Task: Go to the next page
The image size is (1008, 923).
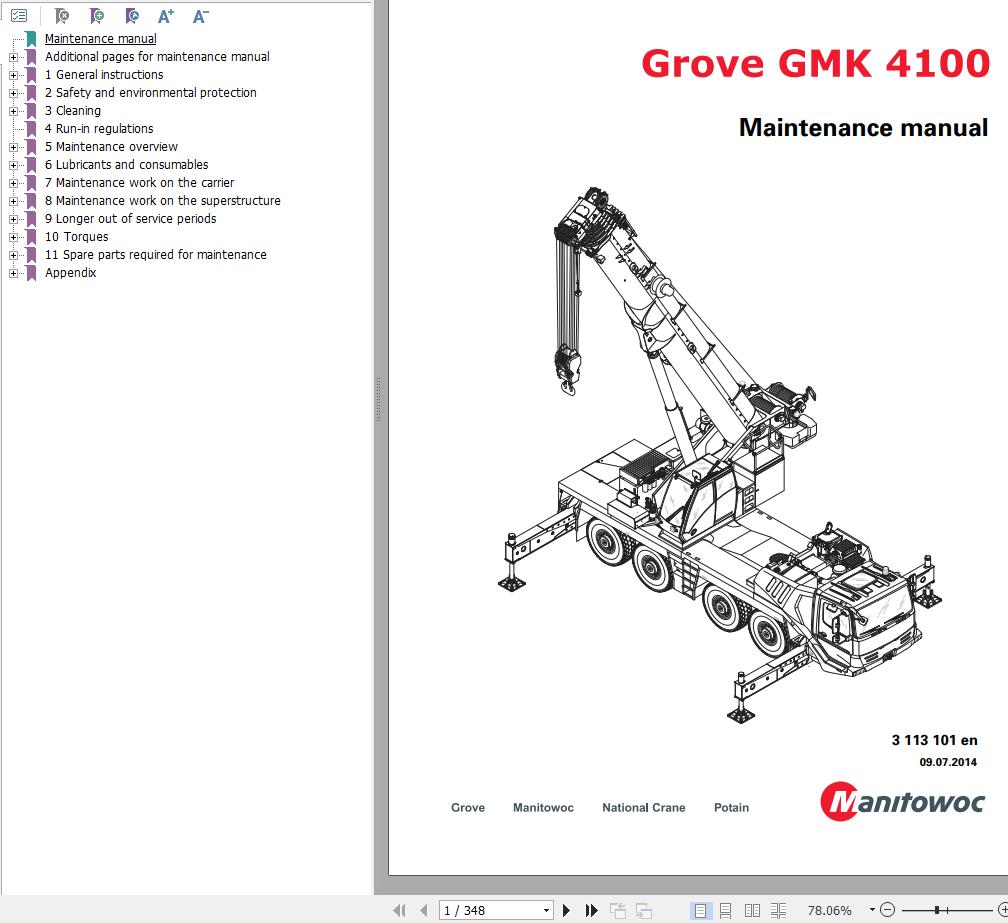Action: pyautogui.click(x=566, y=910)
